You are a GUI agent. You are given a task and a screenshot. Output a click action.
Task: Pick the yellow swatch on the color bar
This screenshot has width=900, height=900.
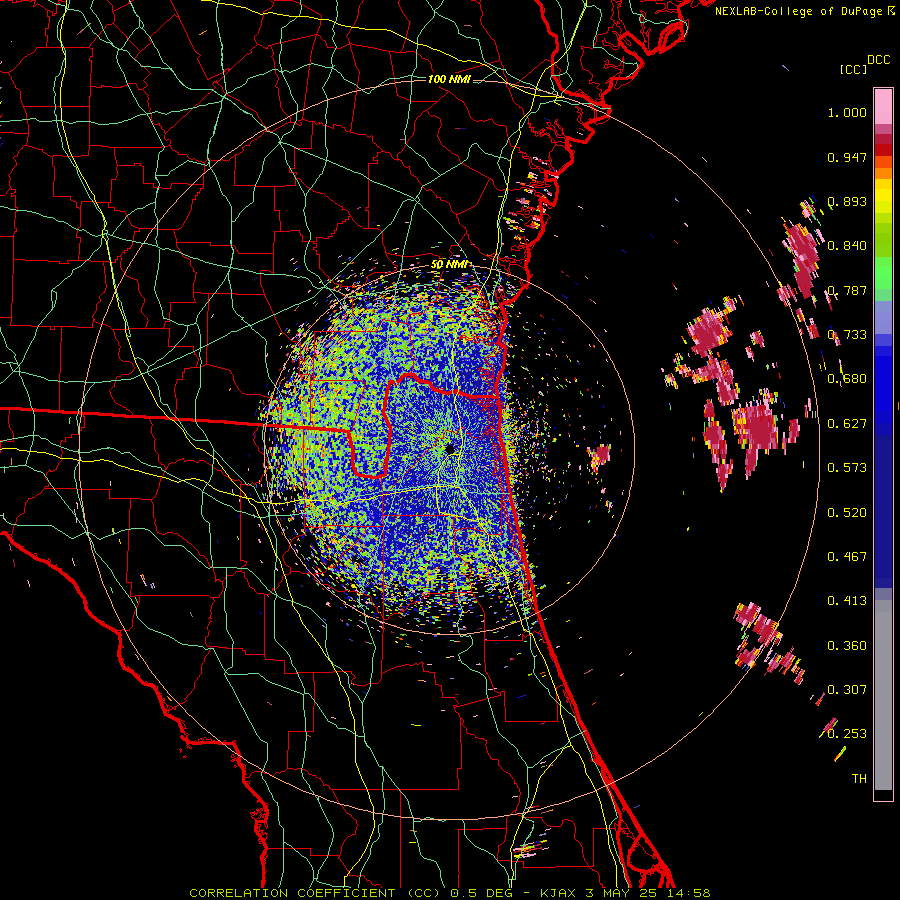click(883, 197)
